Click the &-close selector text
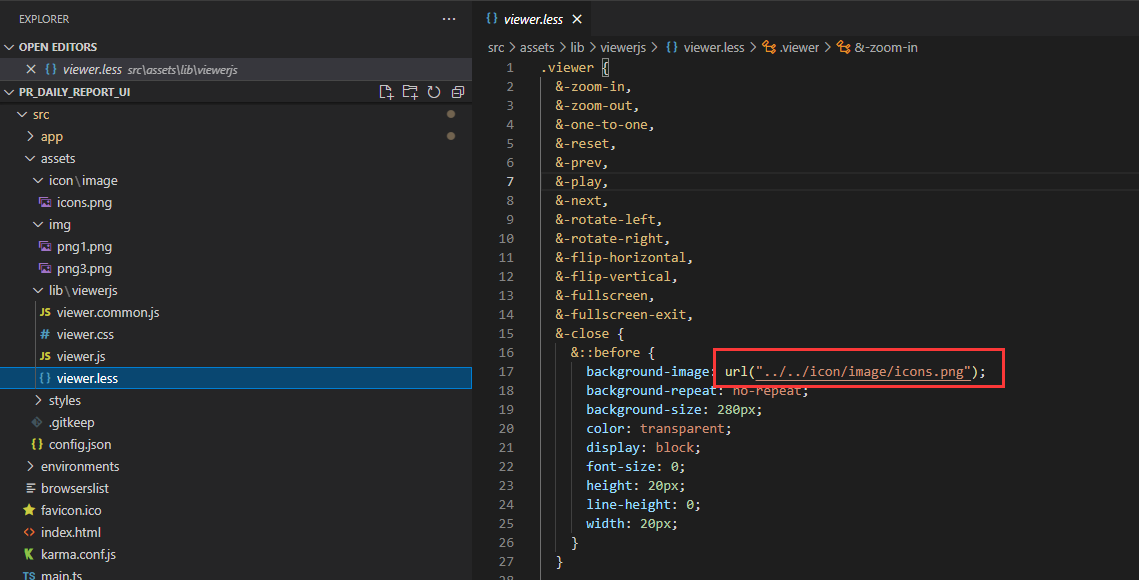The width and height of the screenshot is (1139, 580). tap(583, 334)
